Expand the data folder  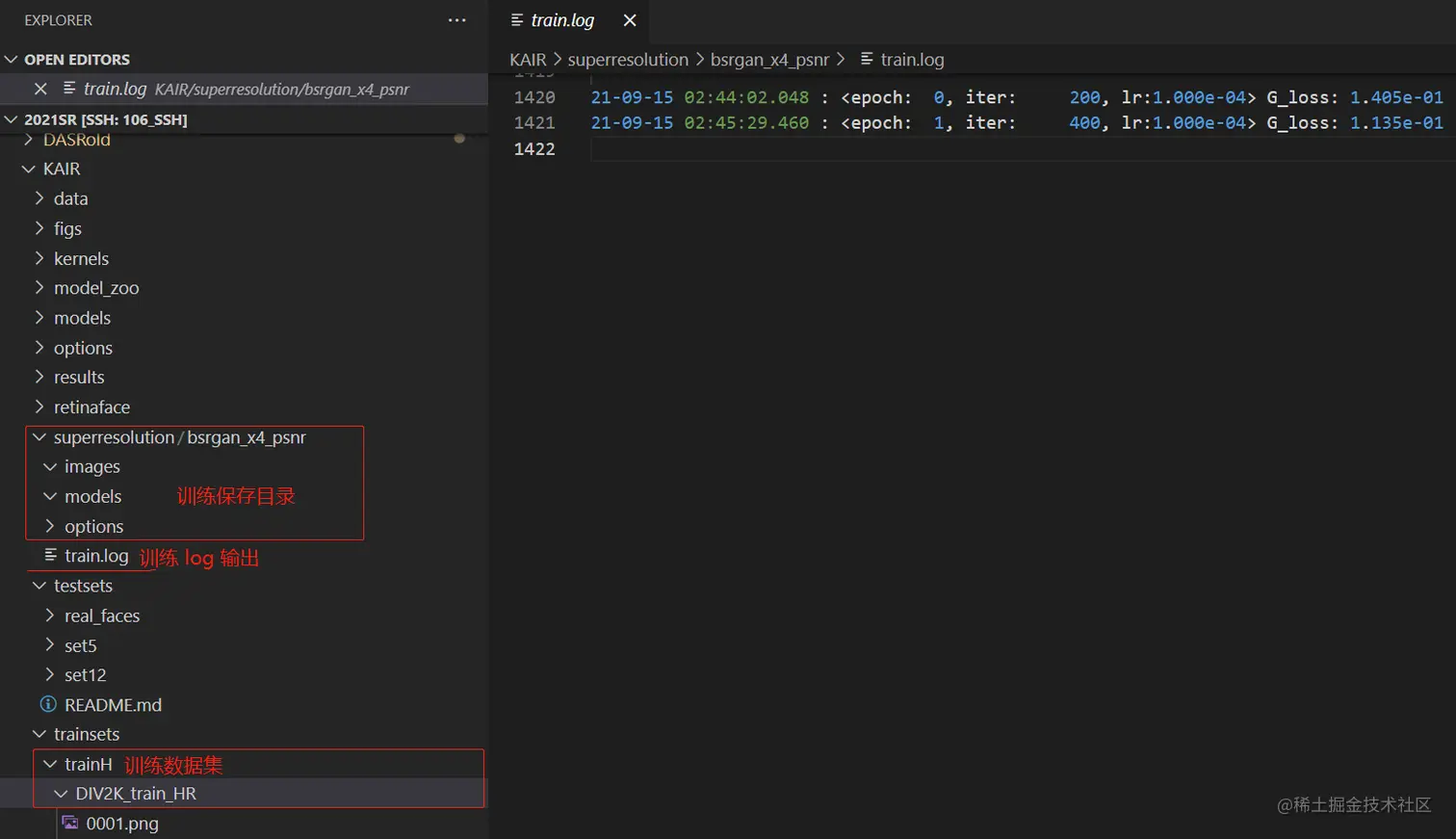pos(39,198)
